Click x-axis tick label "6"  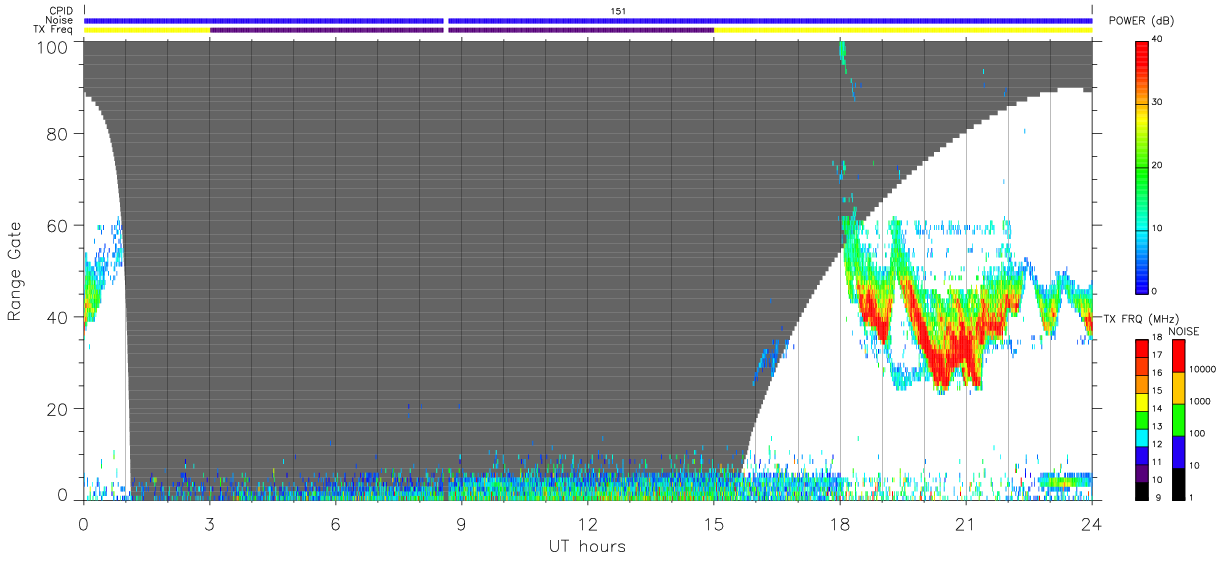335,524
